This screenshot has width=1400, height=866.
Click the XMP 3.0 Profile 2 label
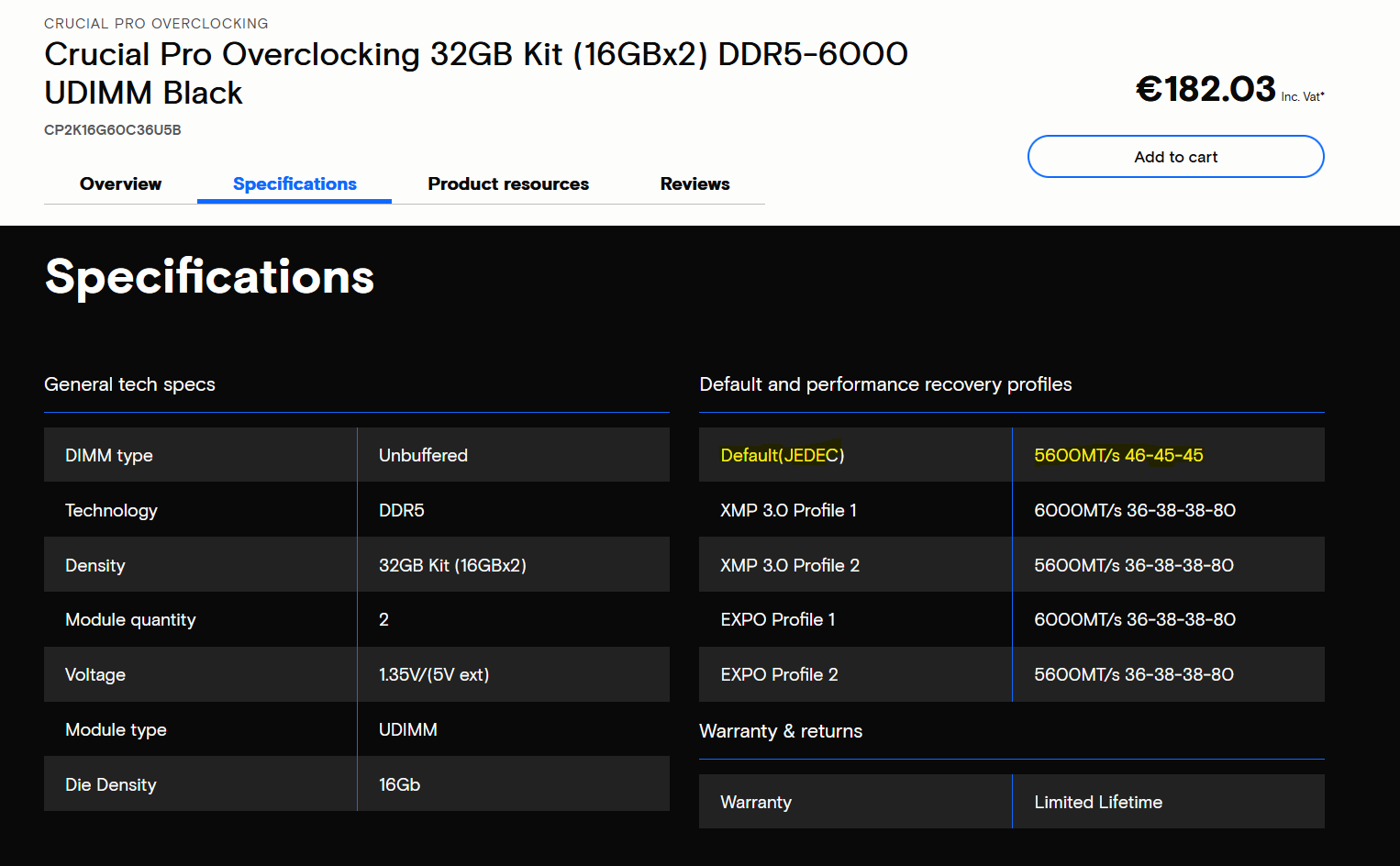pyautogui.click(x=790, y=565)
